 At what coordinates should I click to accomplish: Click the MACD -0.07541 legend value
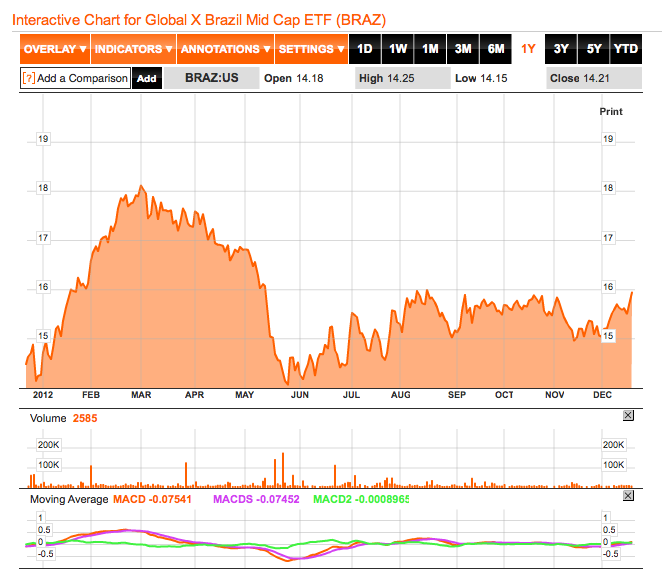click(x=152, y=499)
